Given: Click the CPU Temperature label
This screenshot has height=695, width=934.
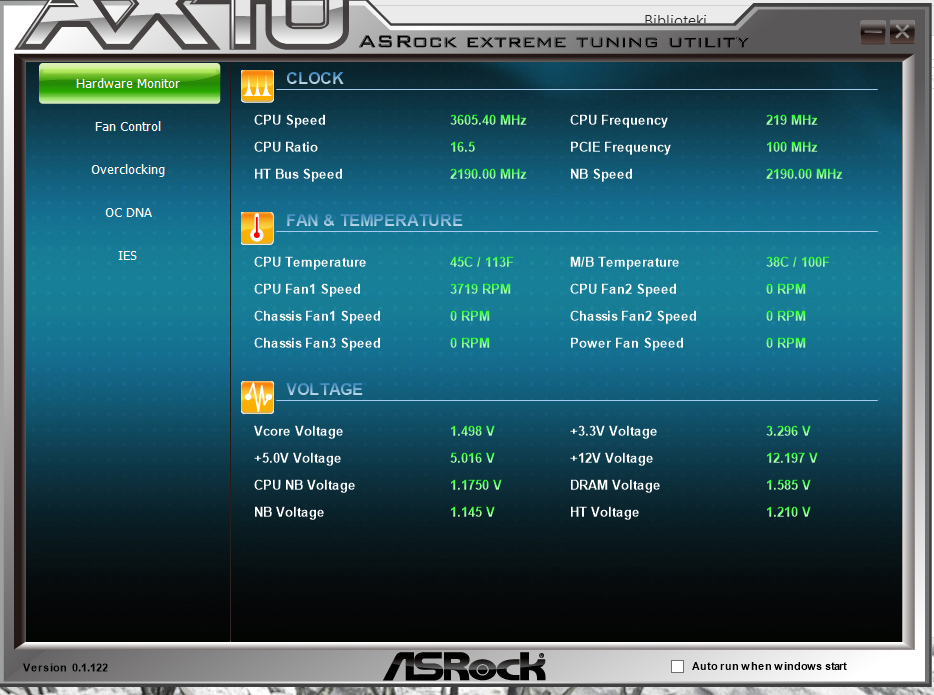Looking at the screenshot, I should [310, 262].
